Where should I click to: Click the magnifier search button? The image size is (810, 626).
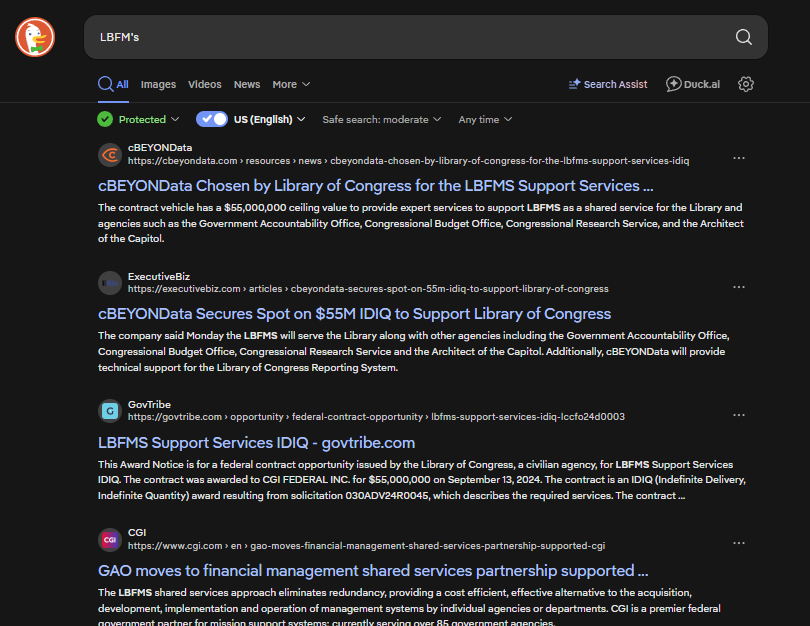pos(743,37)
